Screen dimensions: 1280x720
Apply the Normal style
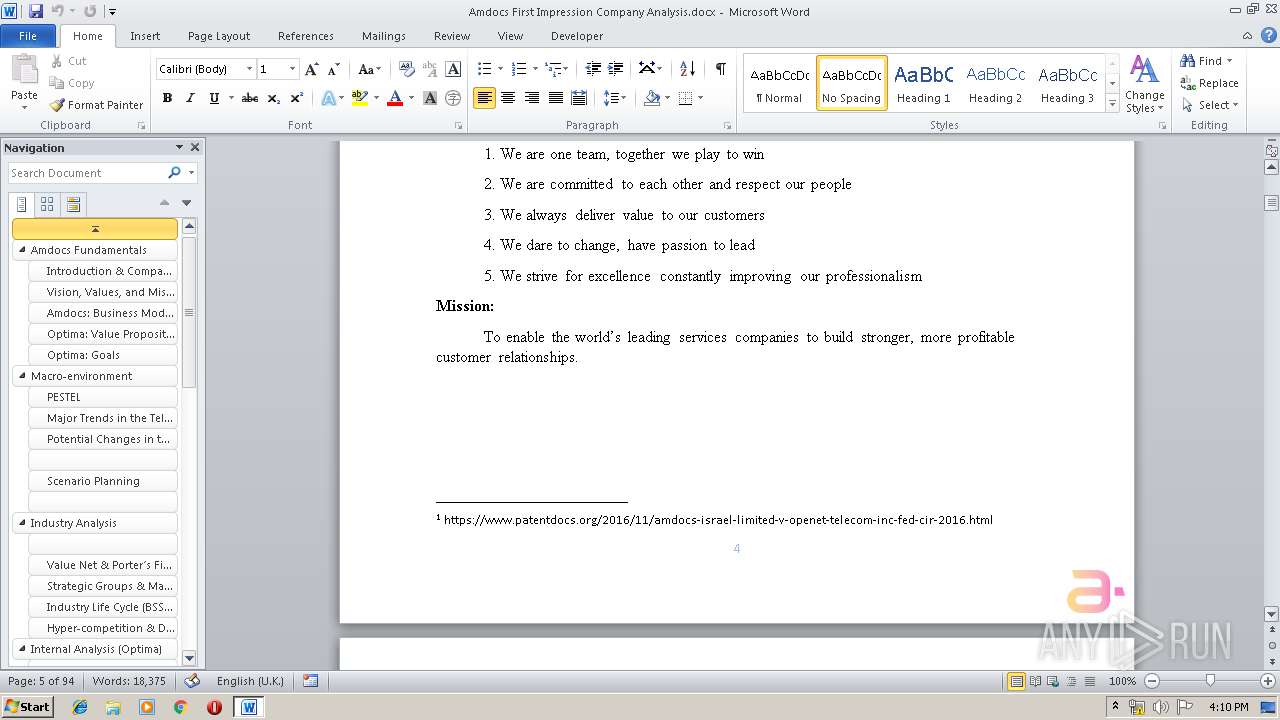779,83
